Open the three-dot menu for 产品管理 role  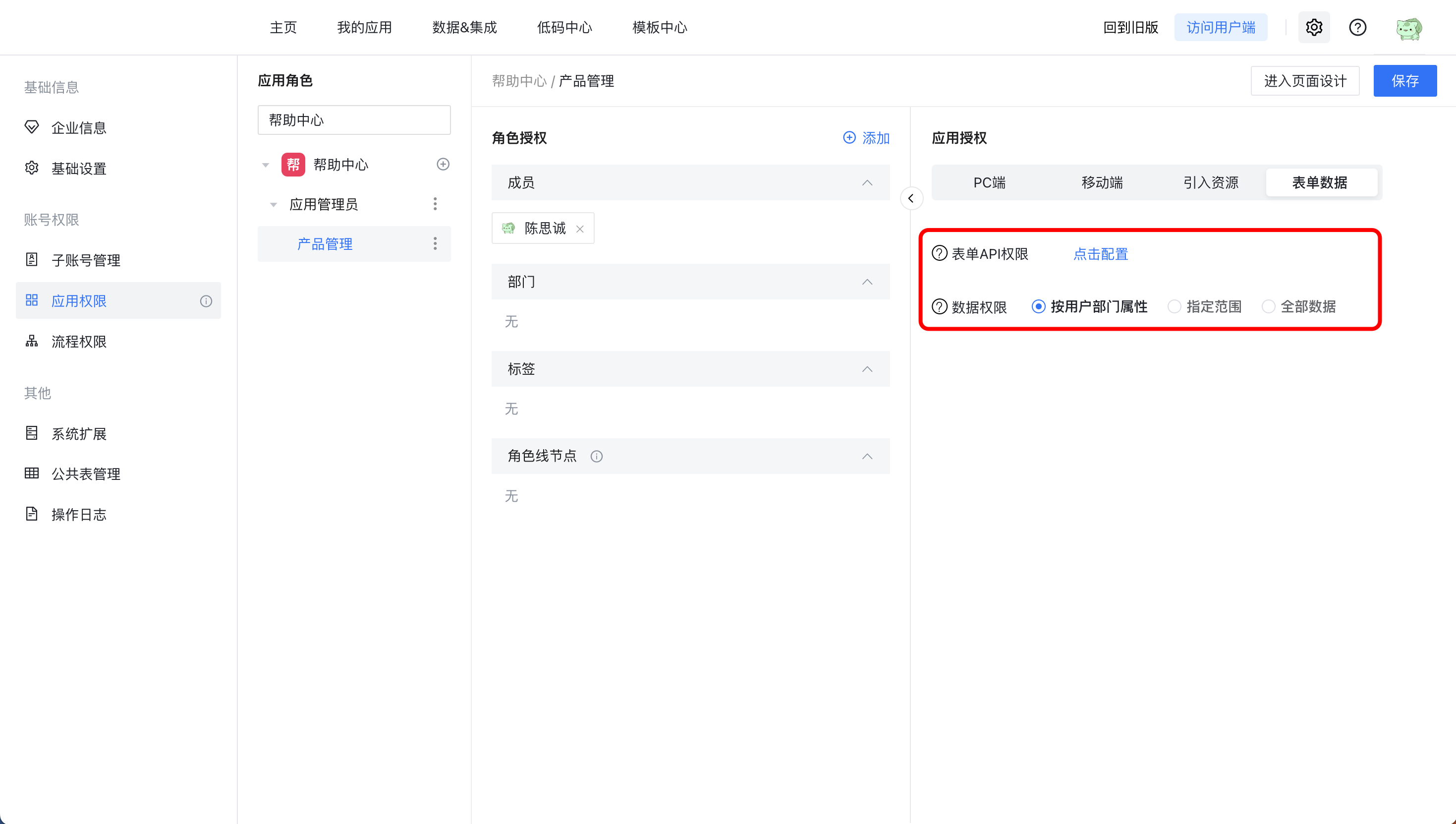435,244
